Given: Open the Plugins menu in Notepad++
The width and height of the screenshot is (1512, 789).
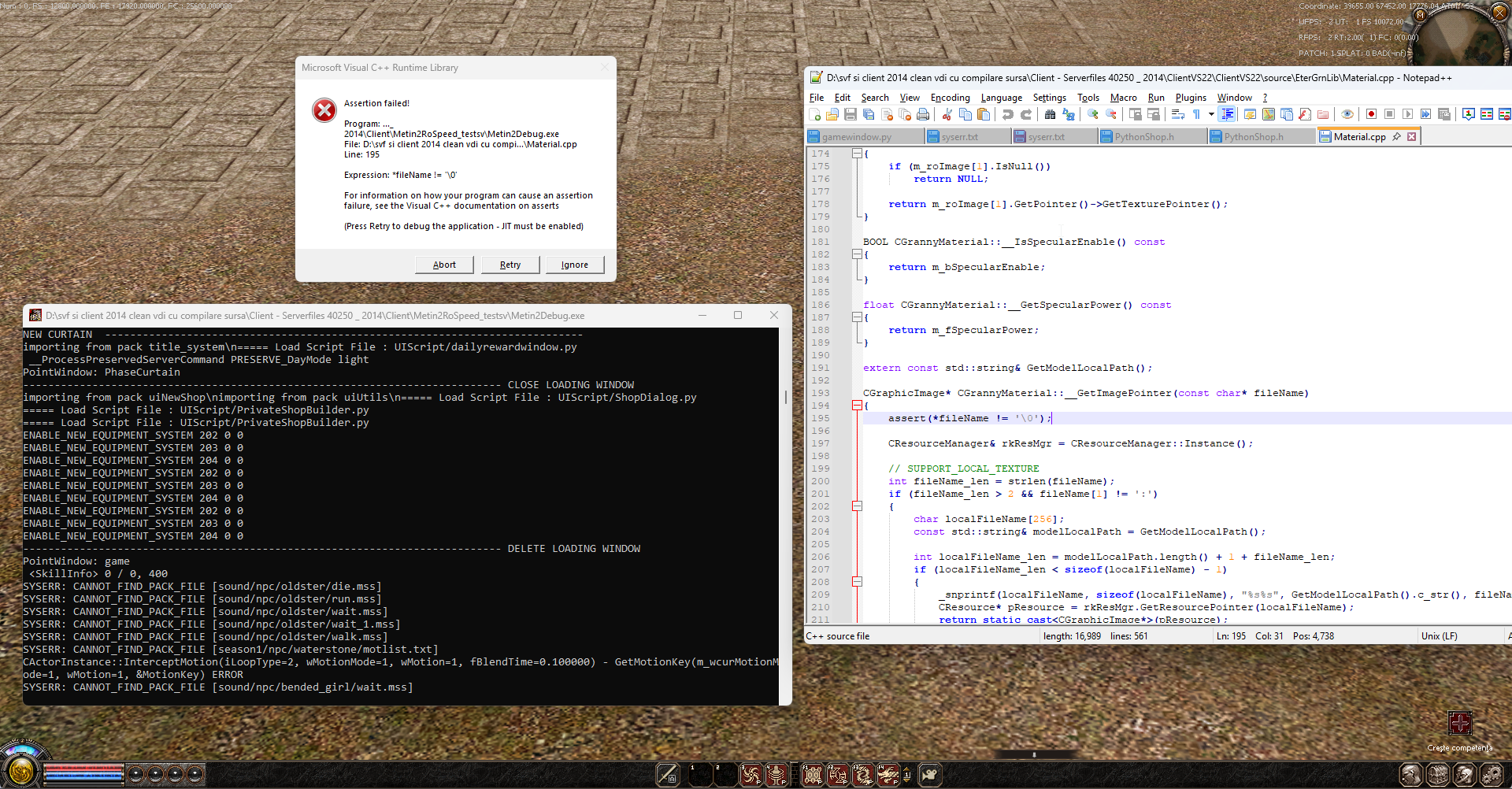Looking at the screenshot, I should tap(1191, 98).
